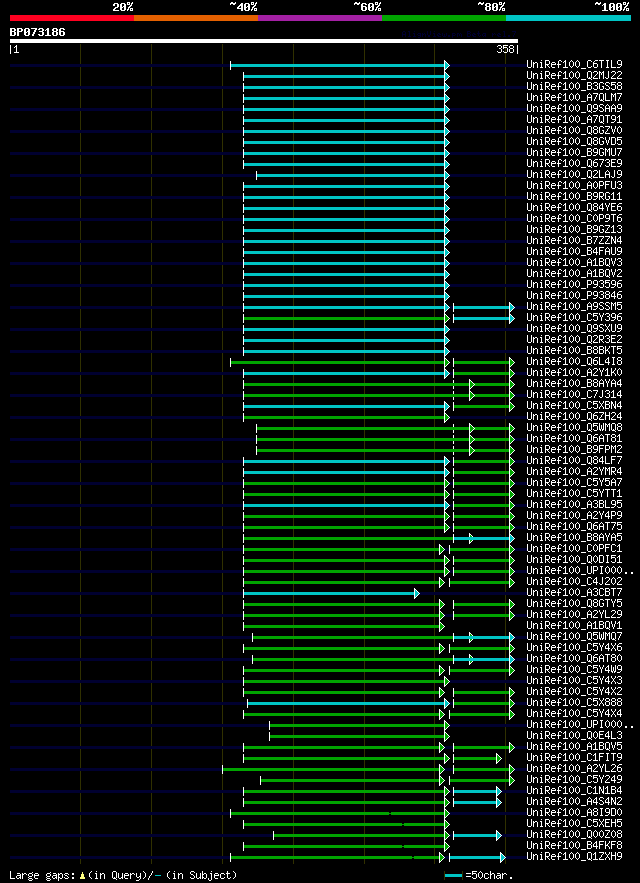Click the UniRef100_Q8GVD5 label
Viewport: 640px width, 883px height.
(x=574, y=142)
